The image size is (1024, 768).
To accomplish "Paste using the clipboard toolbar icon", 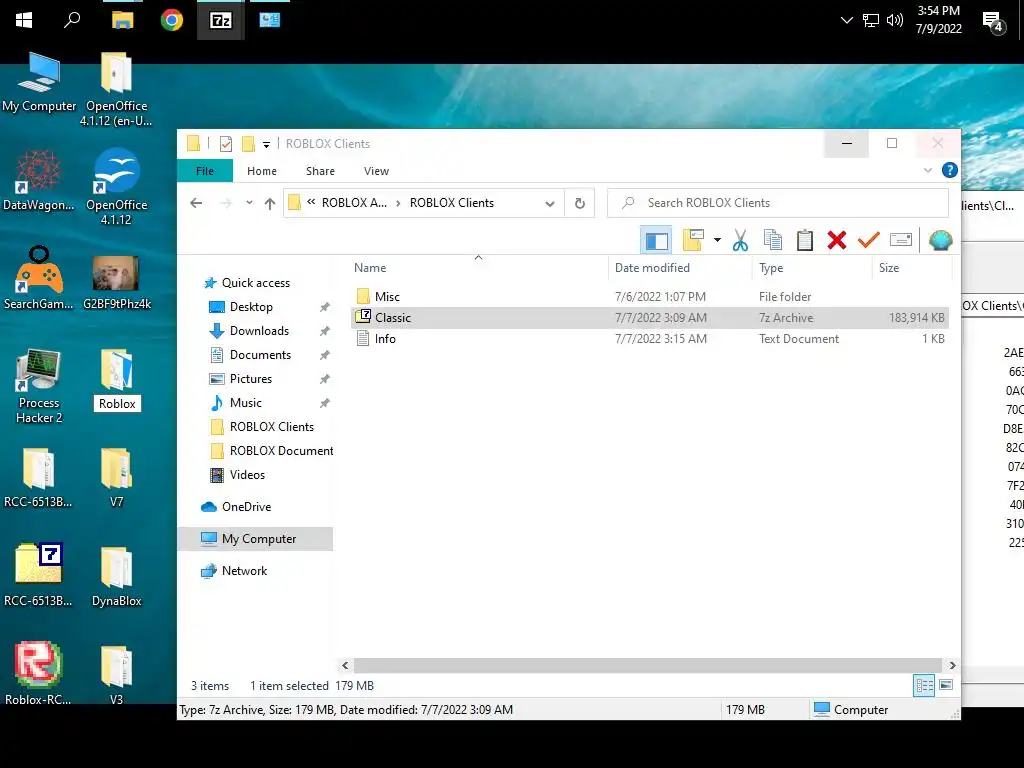I will coord(805,240).
